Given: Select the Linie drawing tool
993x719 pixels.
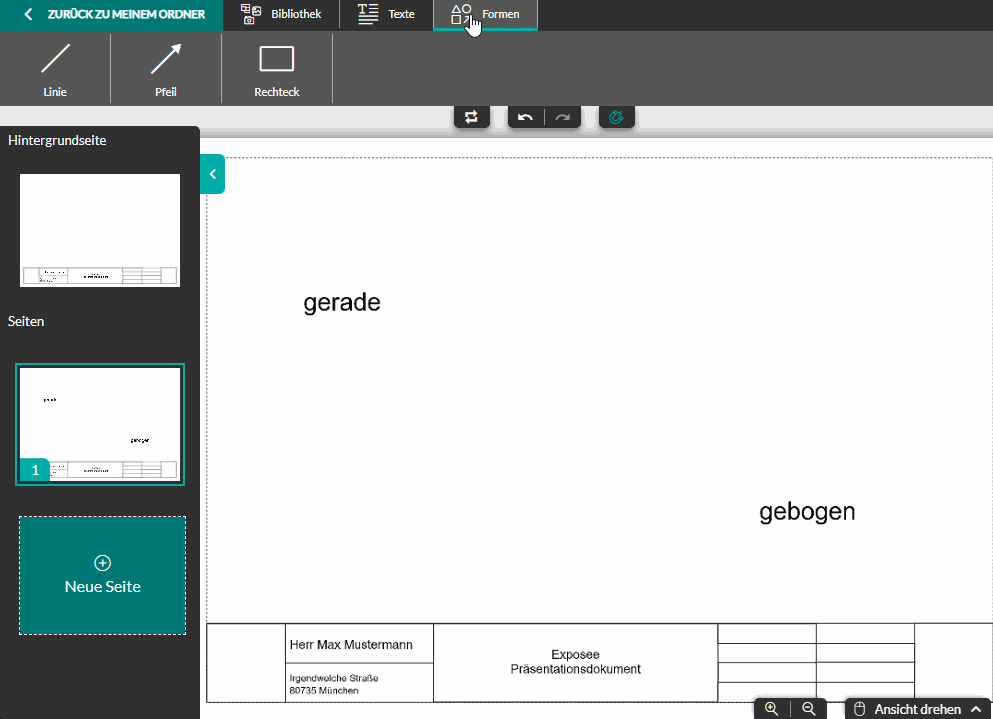Looking at the screenshot, I should 55,68.
